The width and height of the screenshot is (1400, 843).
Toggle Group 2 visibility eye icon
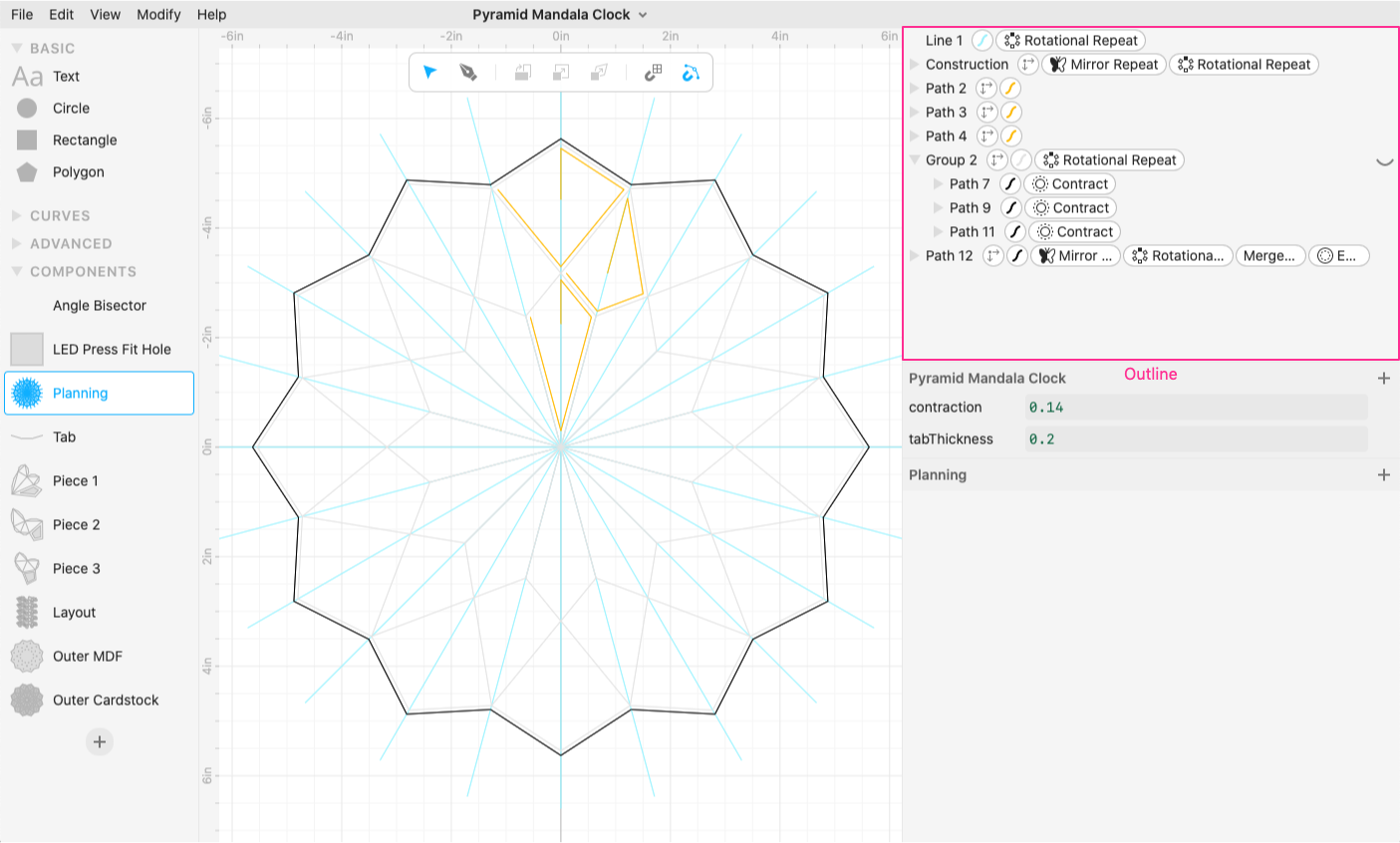(x=1384, y=160)
